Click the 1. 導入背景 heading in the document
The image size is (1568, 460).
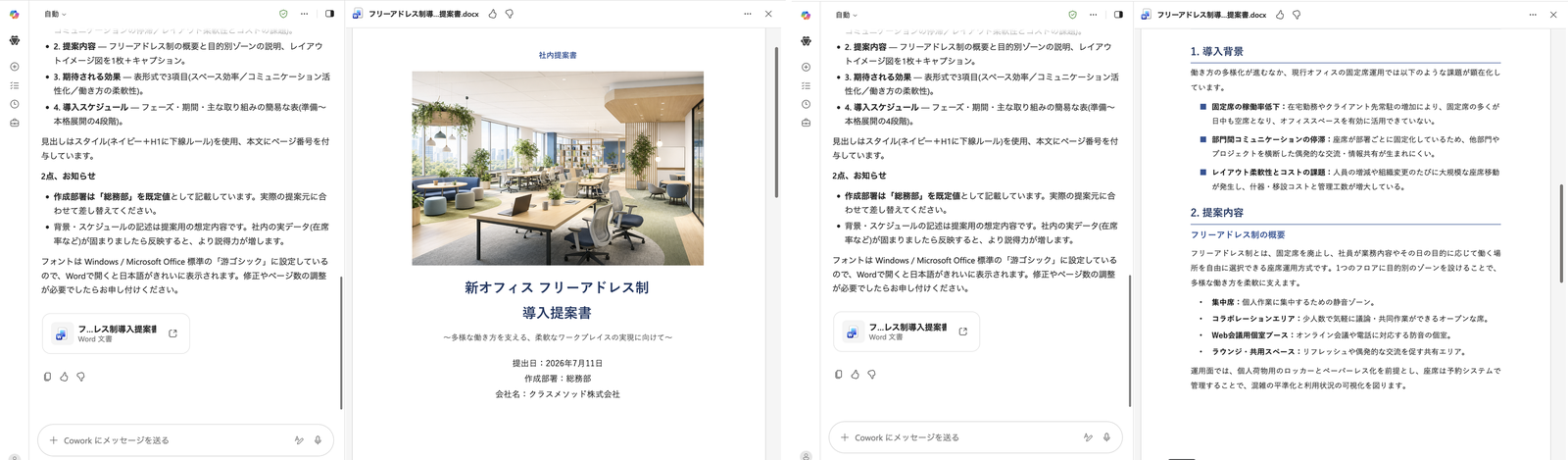pyautogui.click(x=1216, y=51)
